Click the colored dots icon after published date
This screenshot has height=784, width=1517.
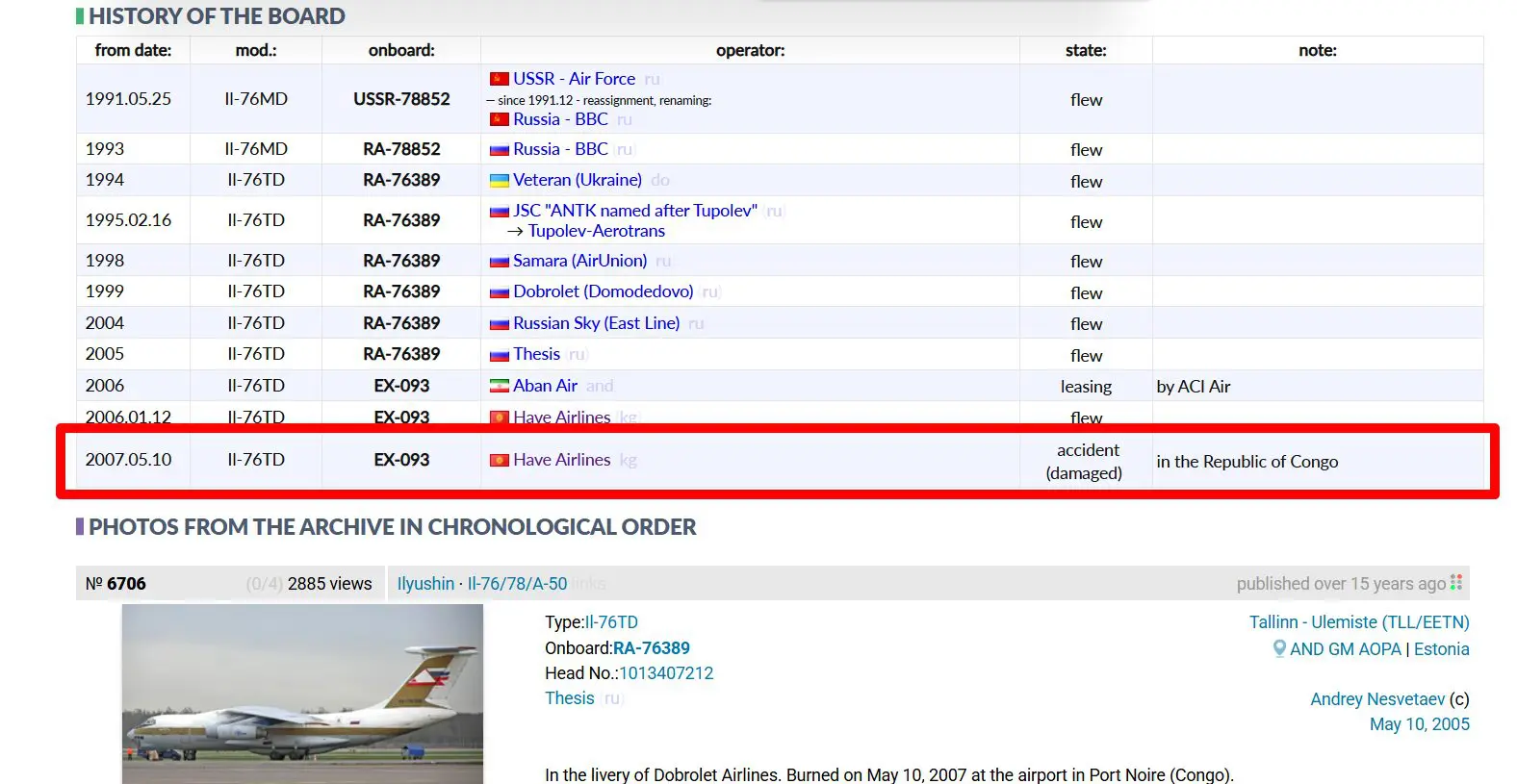coord(1456,583)
